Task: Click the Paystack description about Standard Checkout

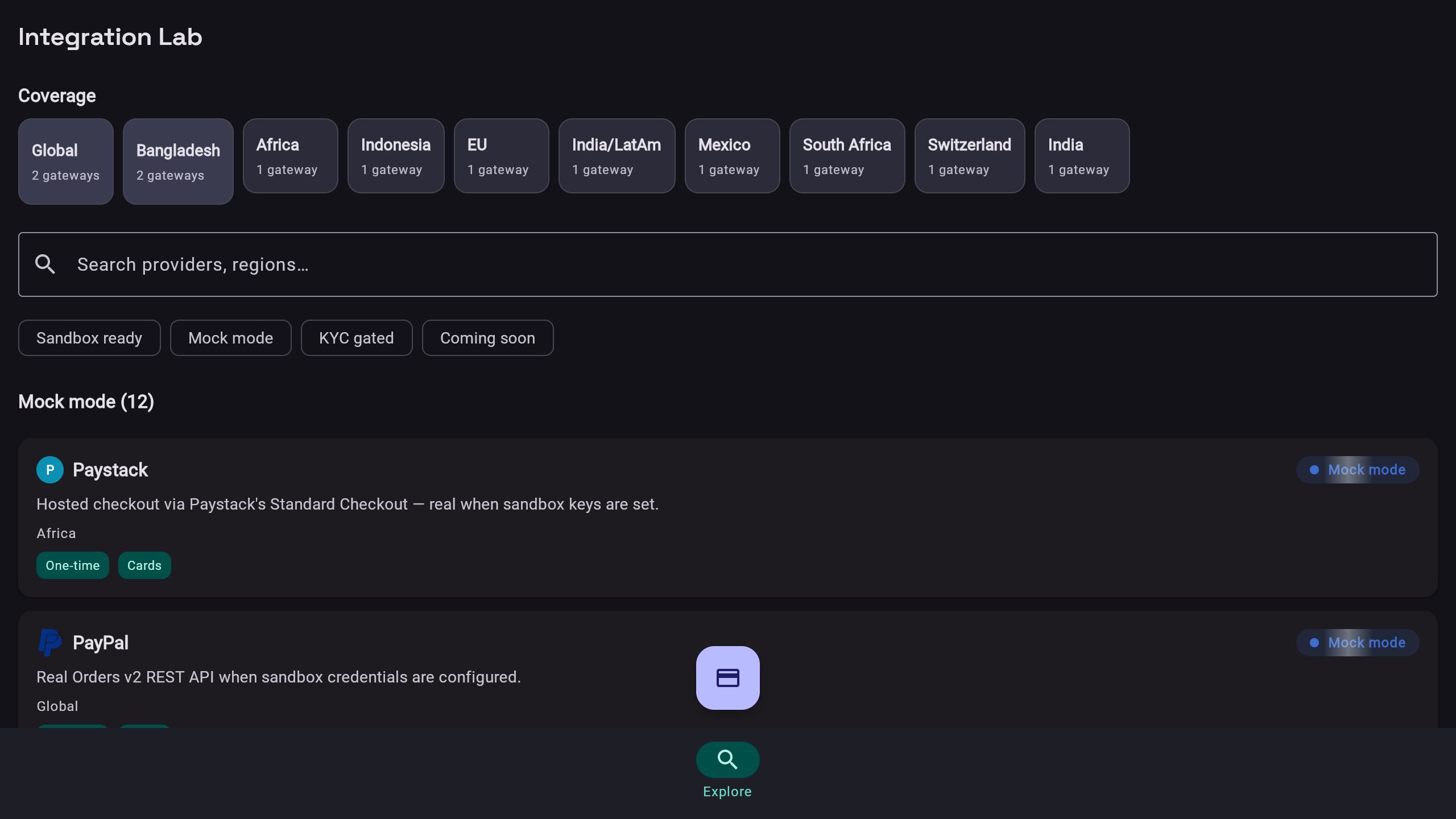Action: [x=348, y=504]
